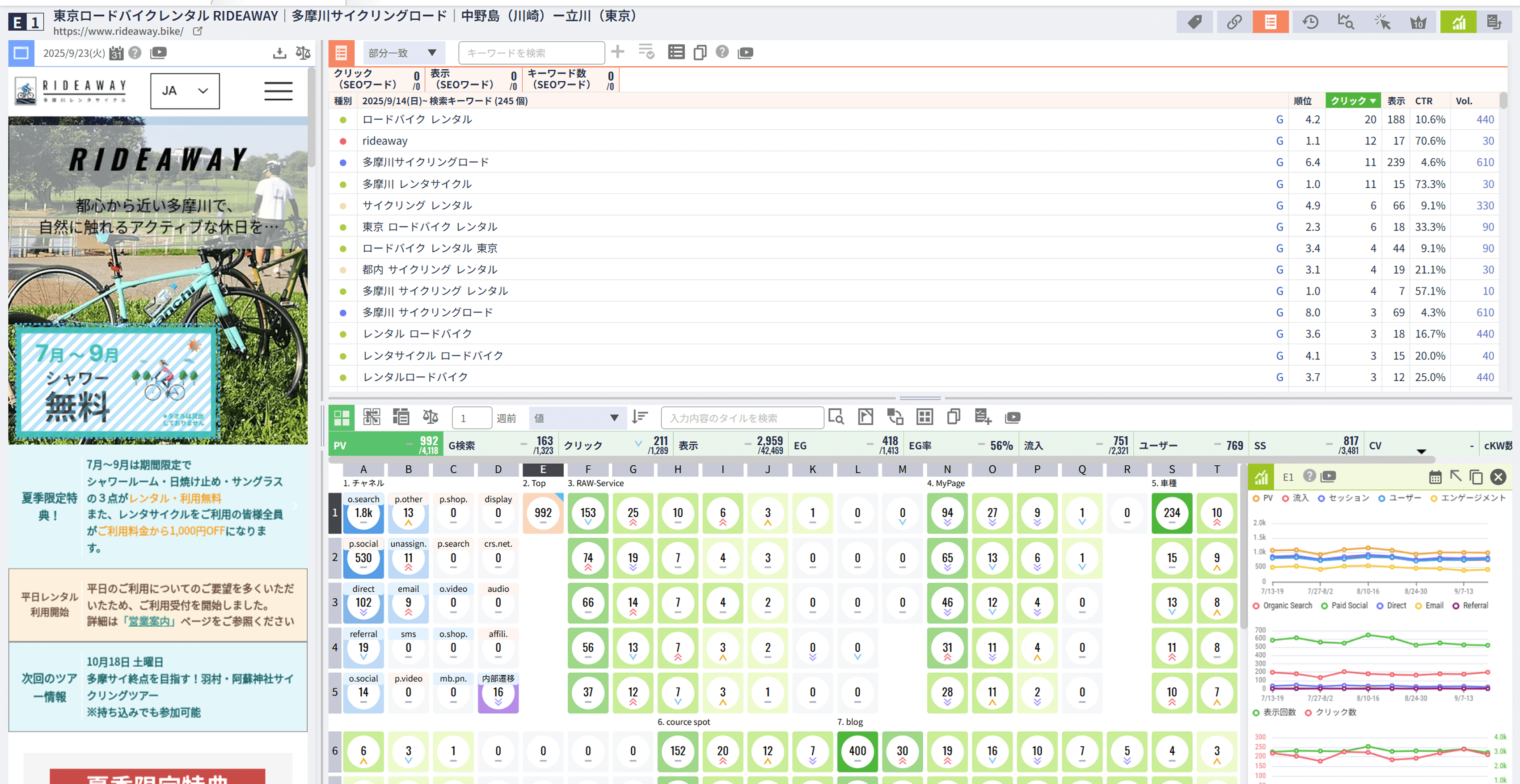Click the filter checklist icon beside keyword search

(x=646, y=52)
